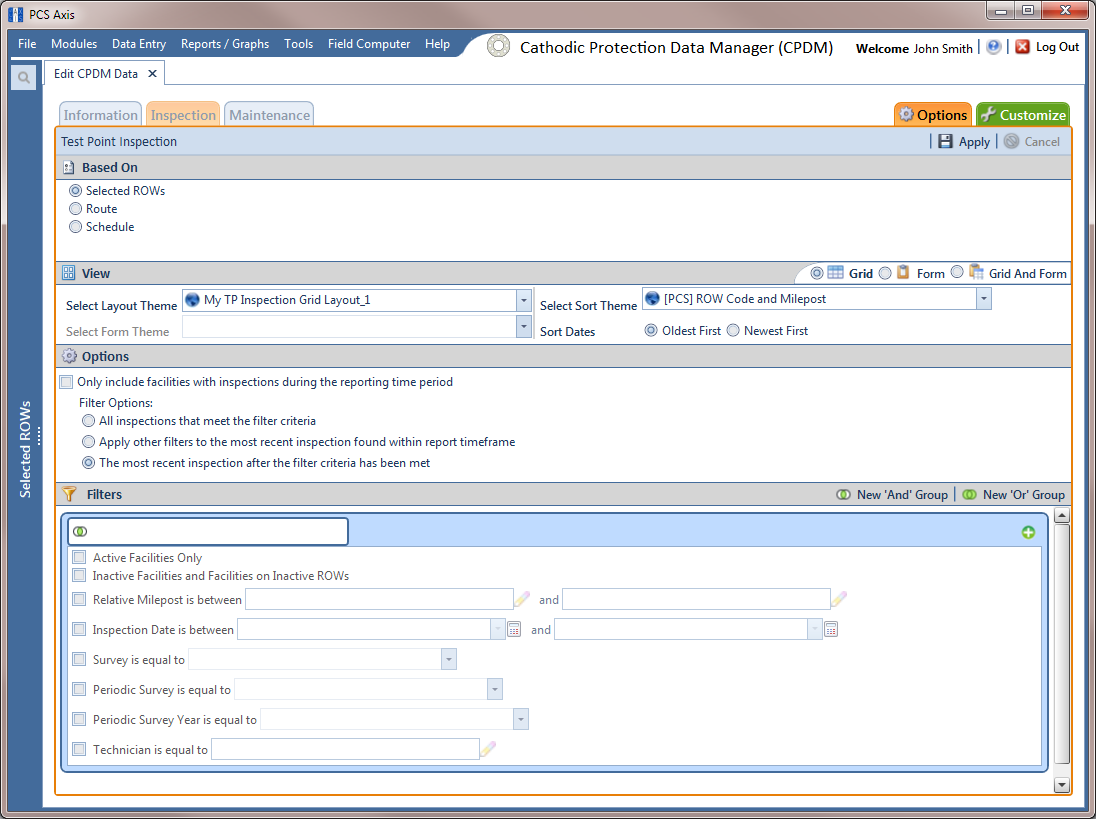Open the Select Sort Theme dropdown
Viewport: 1096px width, 819px height.
pyautogui.click(x=983, y=299)
